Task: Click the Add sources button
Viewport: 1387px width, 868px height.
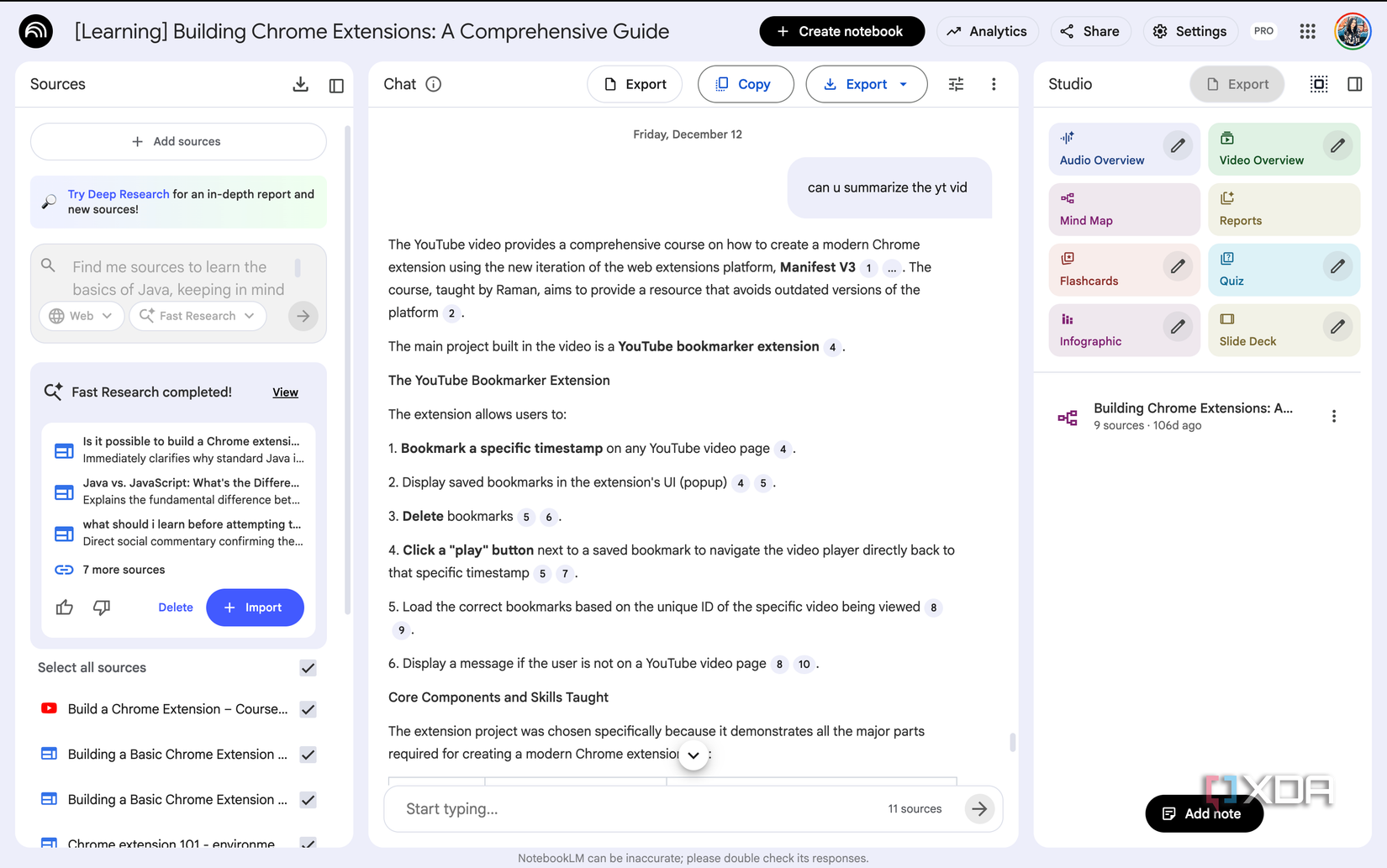Action: point(178,141)
